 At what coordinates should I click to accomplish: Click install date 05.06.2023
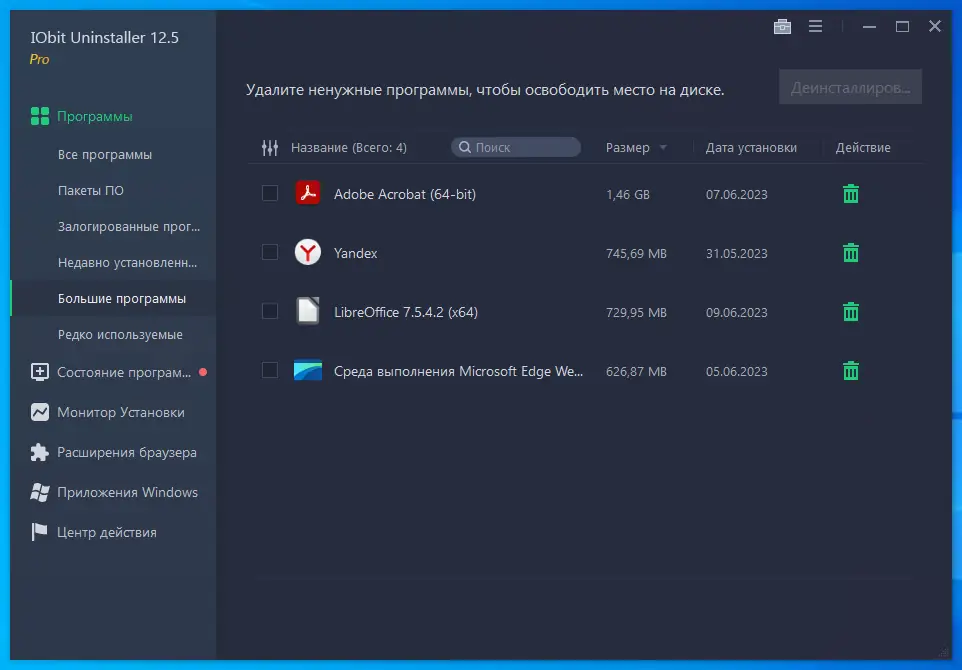click(736, 371)
